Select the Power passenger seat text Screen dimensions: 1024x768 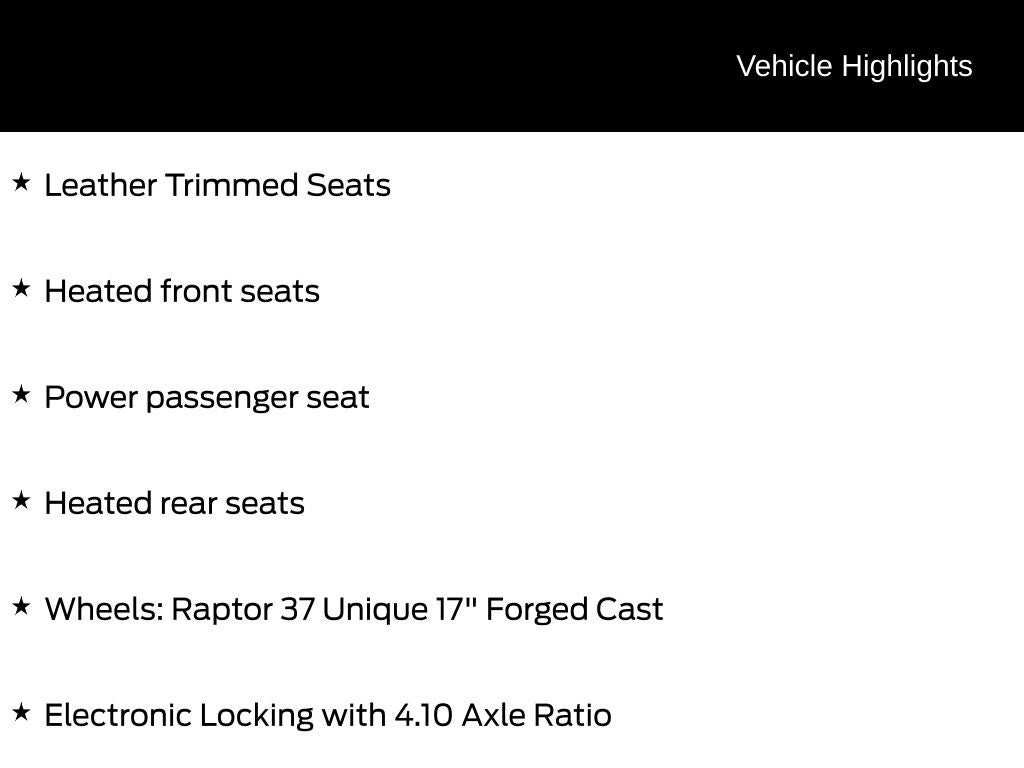(207, 397)
